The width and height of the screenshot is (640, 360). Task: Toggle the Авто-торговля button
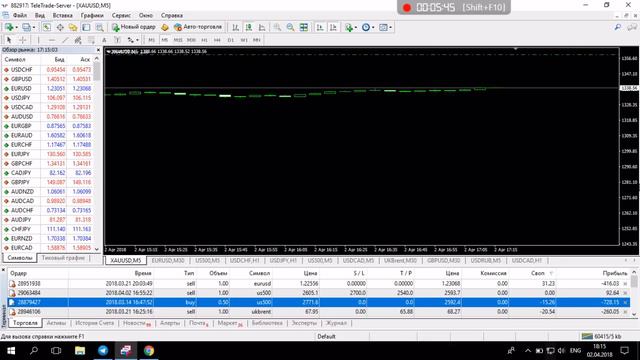pyautogui.click(x=198, y=27)
